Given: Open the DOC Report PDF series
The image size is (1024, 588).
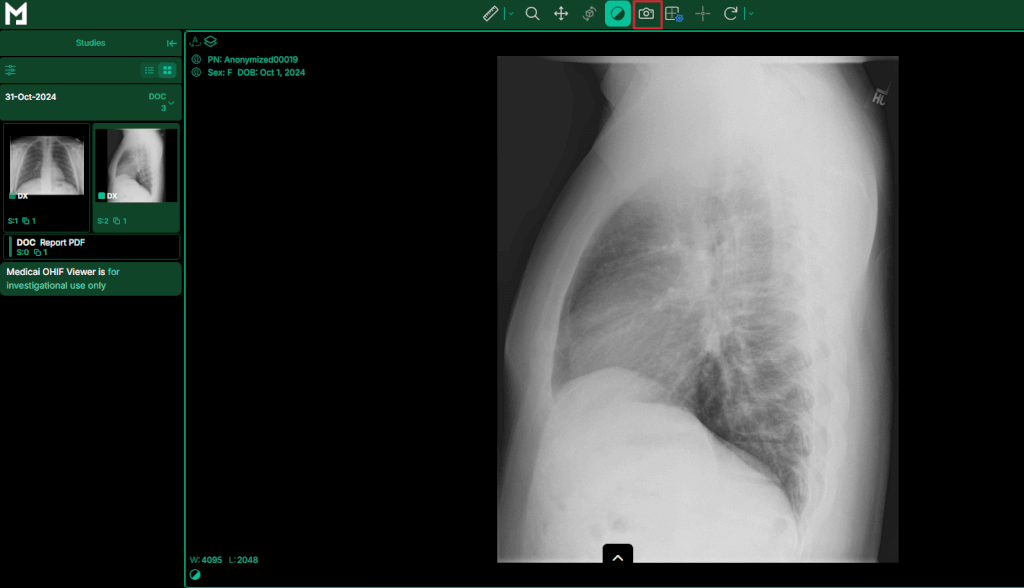Looking at the screenshot, I should (x=91, y=247).
